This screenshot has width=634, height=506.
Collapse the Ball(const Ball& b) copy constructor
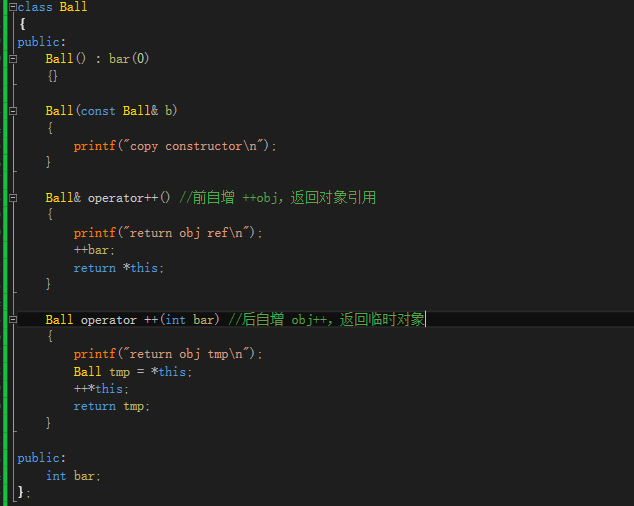[13, 111]
